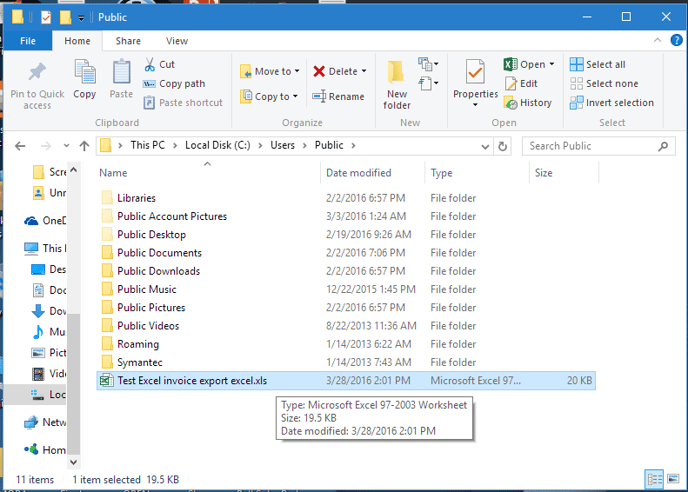Select the Test Excel invoice export excel.xls file
Screen dimensions: 688x492
[192, 380]
